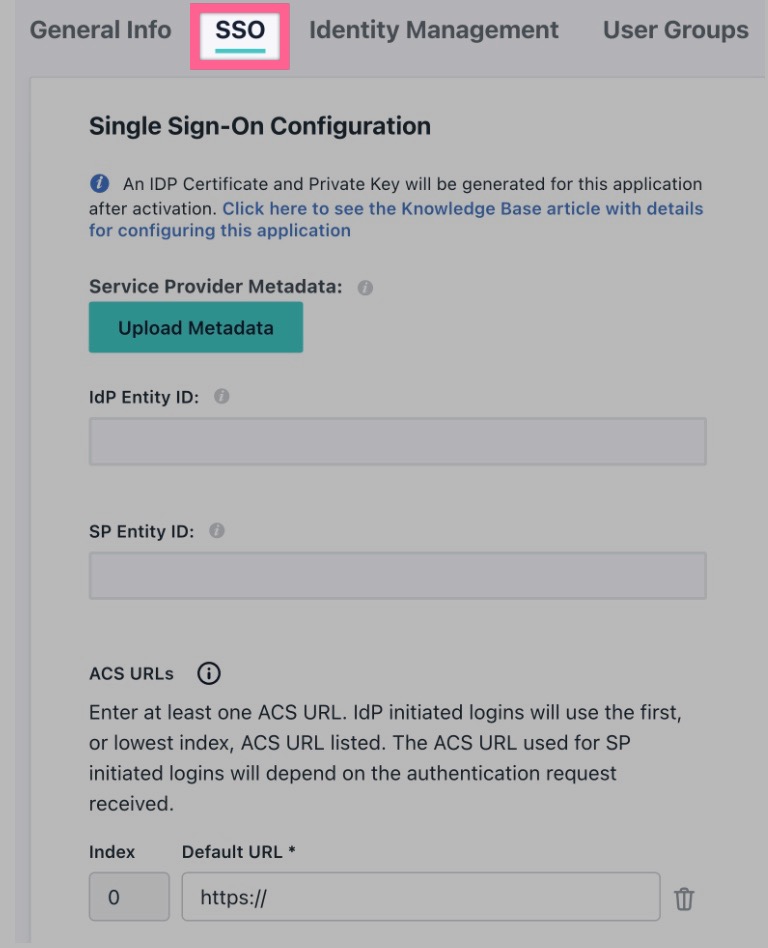Click the blue info icon before IDP Certificate note
This screenshot has height=948, width=768.
(99, 183)
